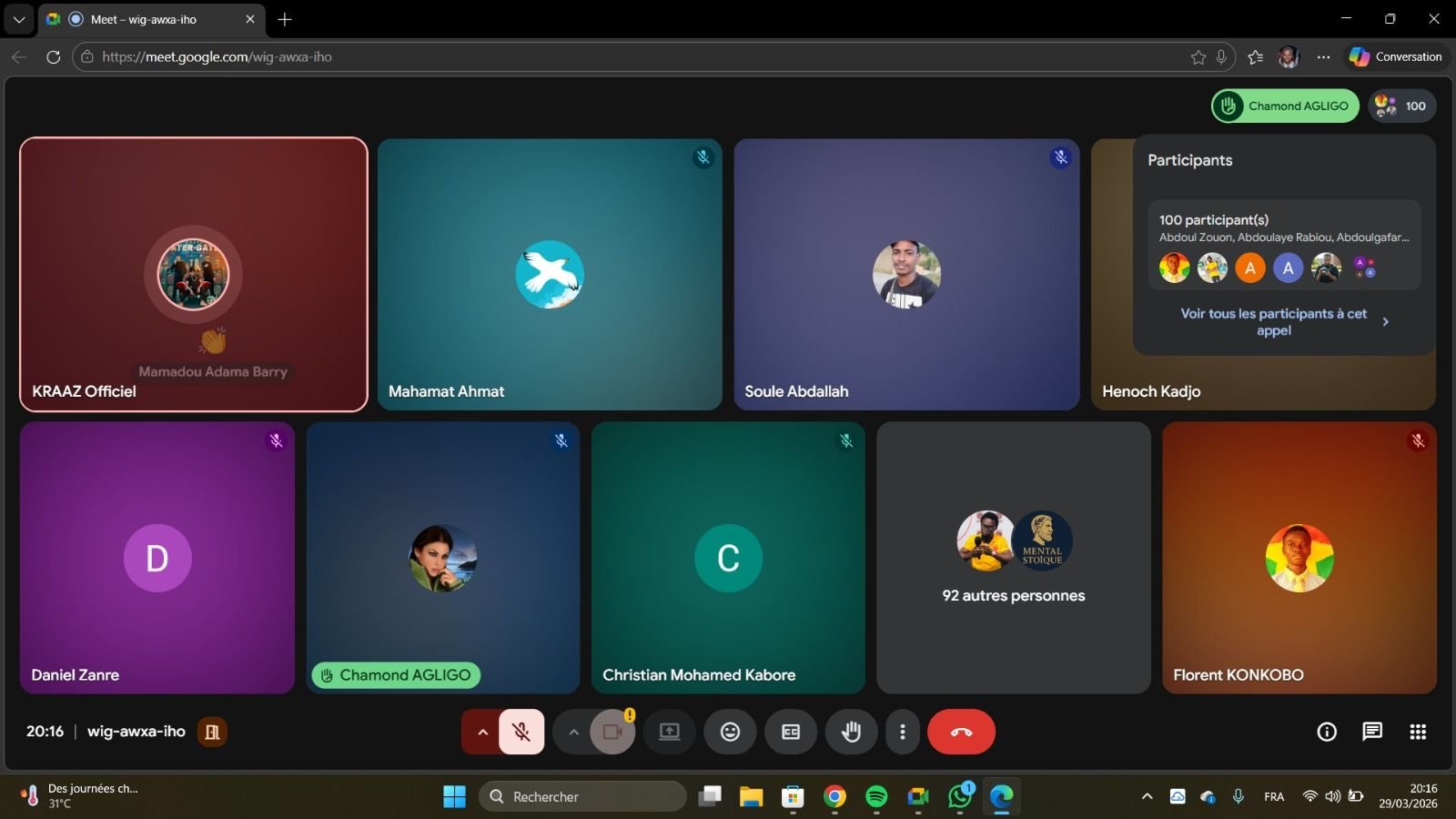Raise your hand
Viewport: 1456px width, 819px height.
(851, 732)
